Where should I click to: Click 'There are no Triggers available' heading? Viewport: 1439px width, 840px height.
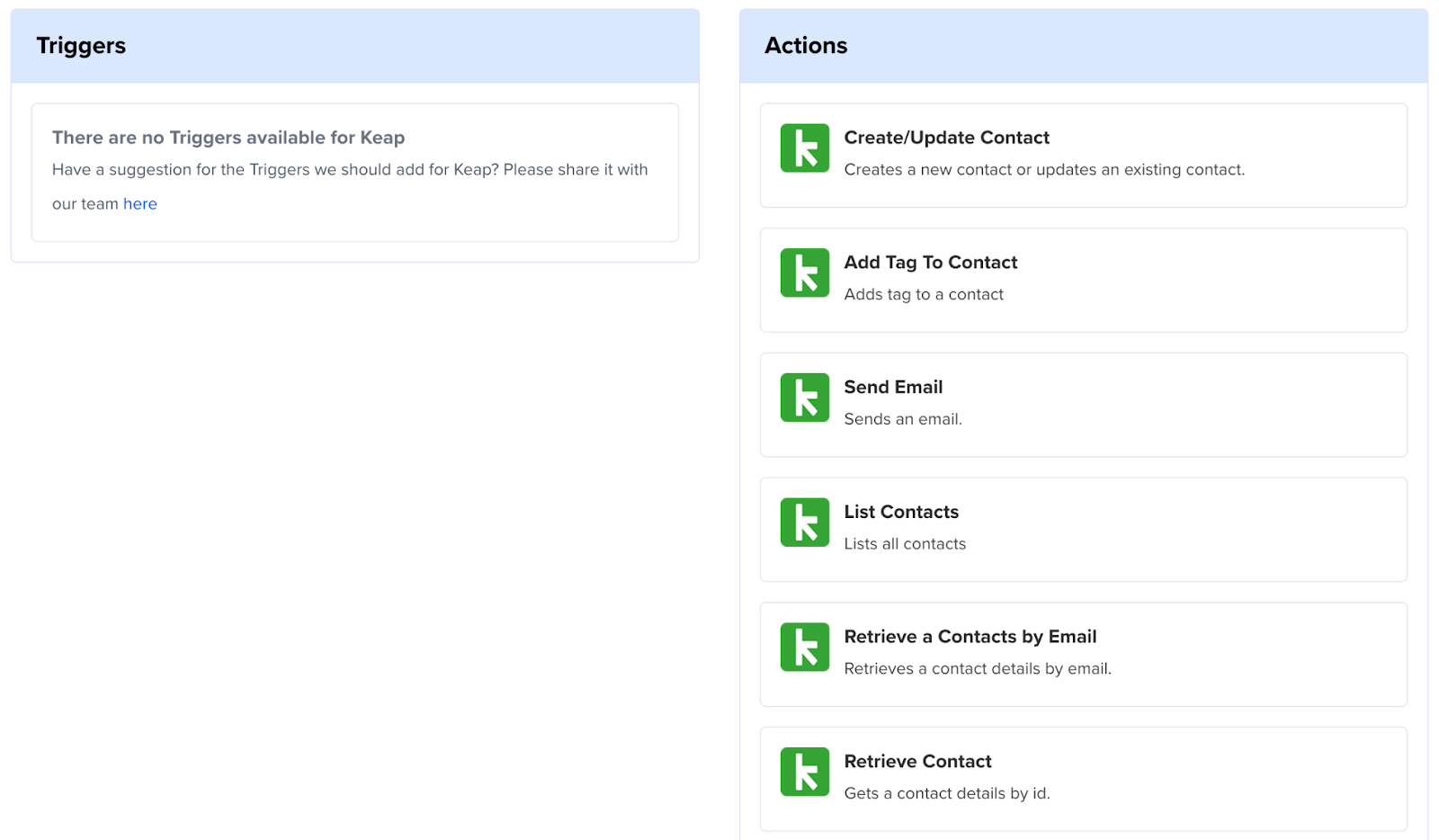(228, 138)
